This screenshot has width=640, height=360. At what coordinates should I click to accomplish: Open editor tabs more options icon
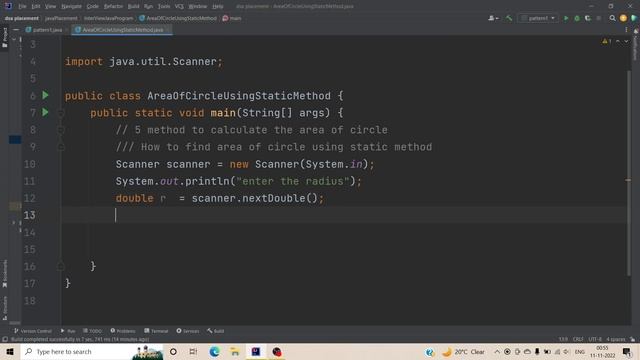626,30
